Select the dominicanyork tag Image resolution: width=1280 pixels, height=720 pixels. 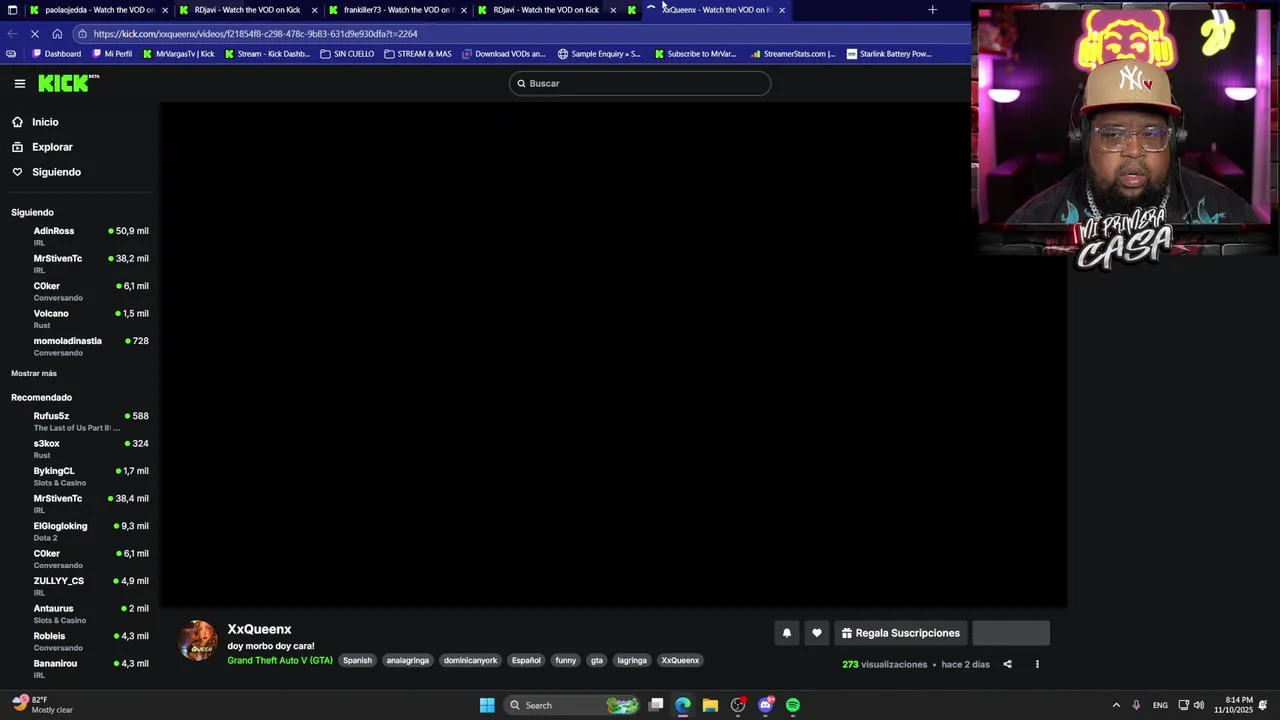click(470, 660)
